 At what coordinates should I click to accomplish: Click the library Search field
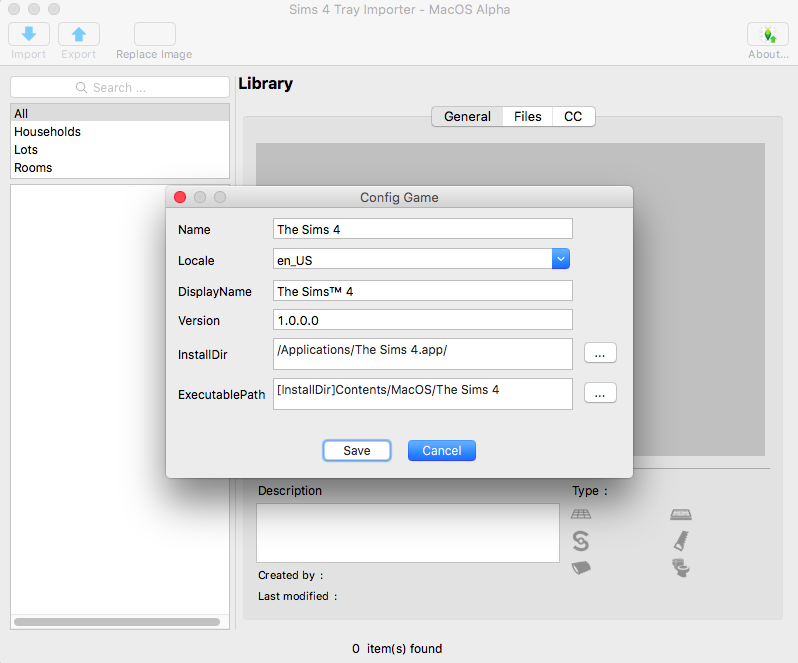pos(120,88)
